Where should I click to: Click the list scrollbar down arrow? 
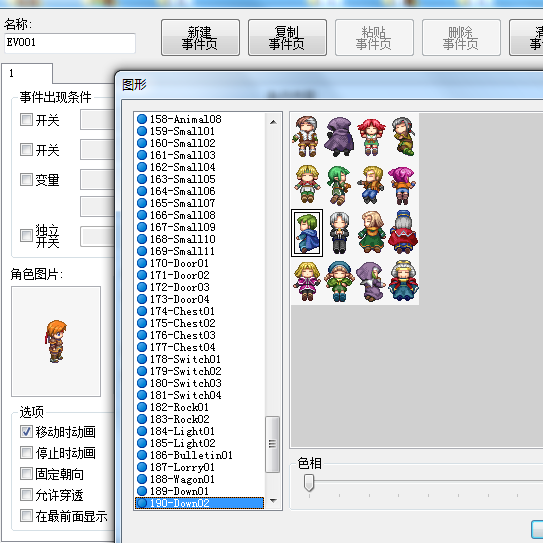pos(273,500)
